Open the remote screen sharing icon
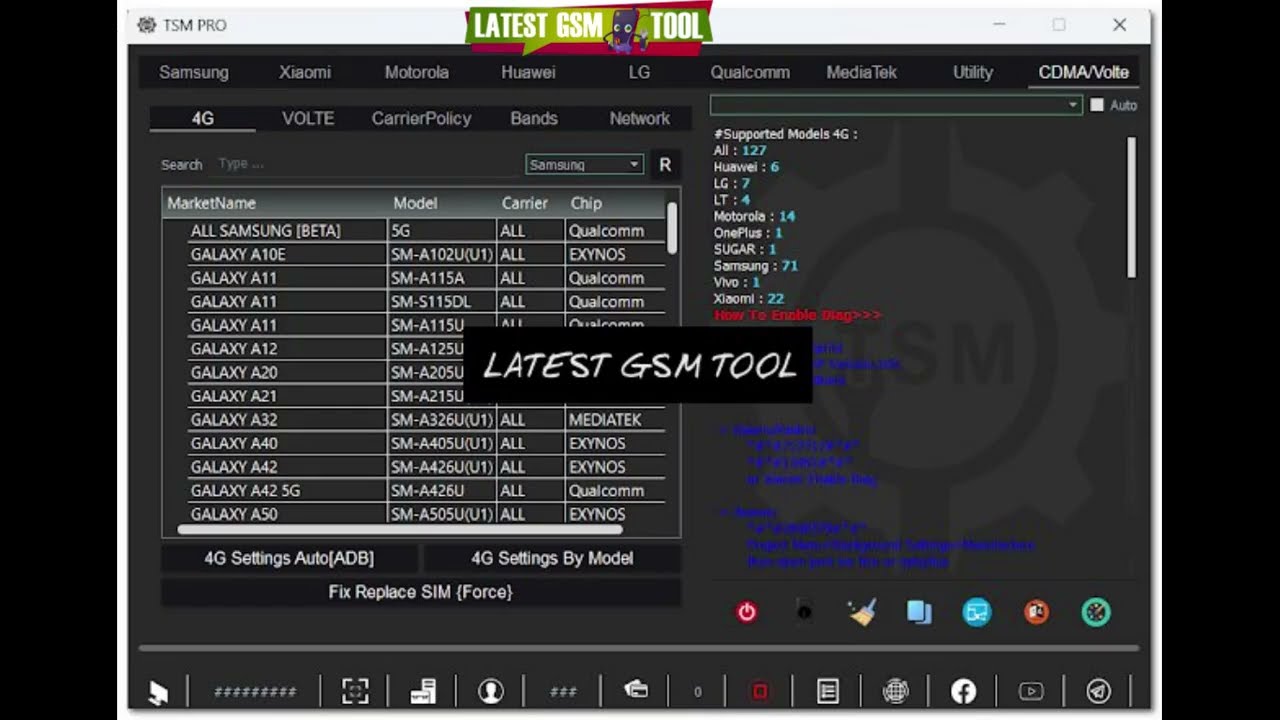 coord(976,612)
